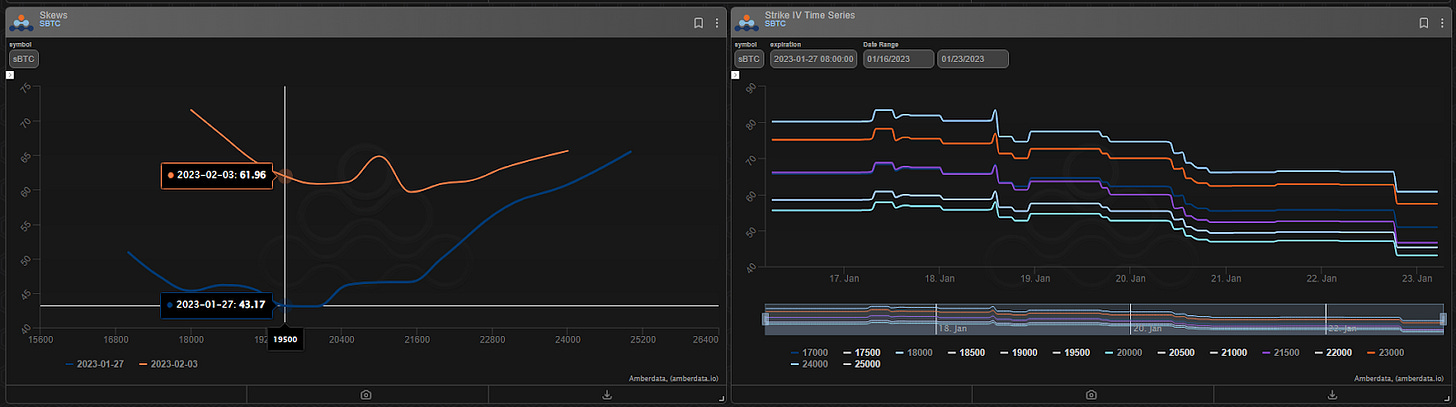Click the Skews panel resize corner handle
Viewport: 1456px width, 407px height.
tap(720, 399)
